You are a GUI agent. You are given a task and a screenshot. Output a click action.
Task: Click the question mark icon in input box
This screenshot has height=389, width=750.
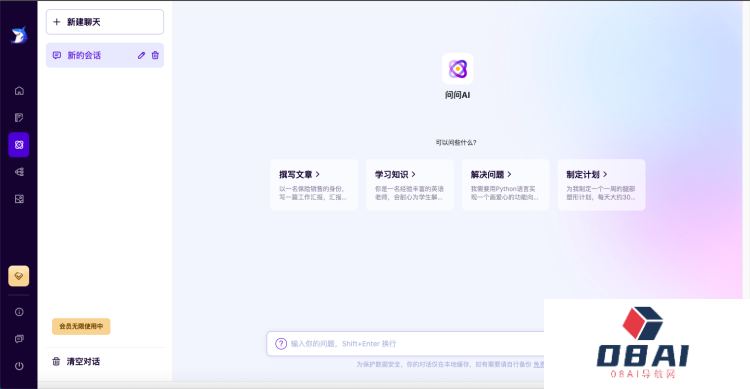[x=281, y=344]
